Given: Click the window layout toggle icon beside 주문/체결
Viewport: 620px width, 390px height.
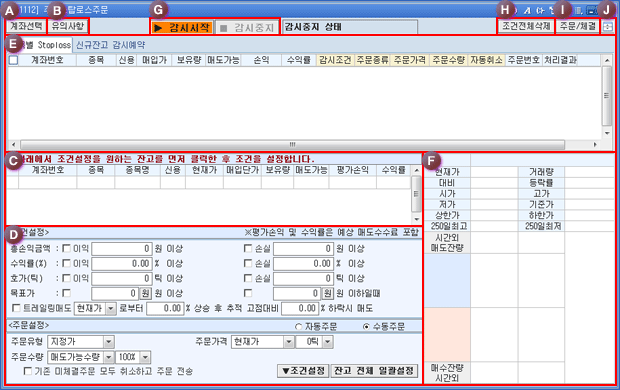Looking at the screenshot, I should 608,27.
